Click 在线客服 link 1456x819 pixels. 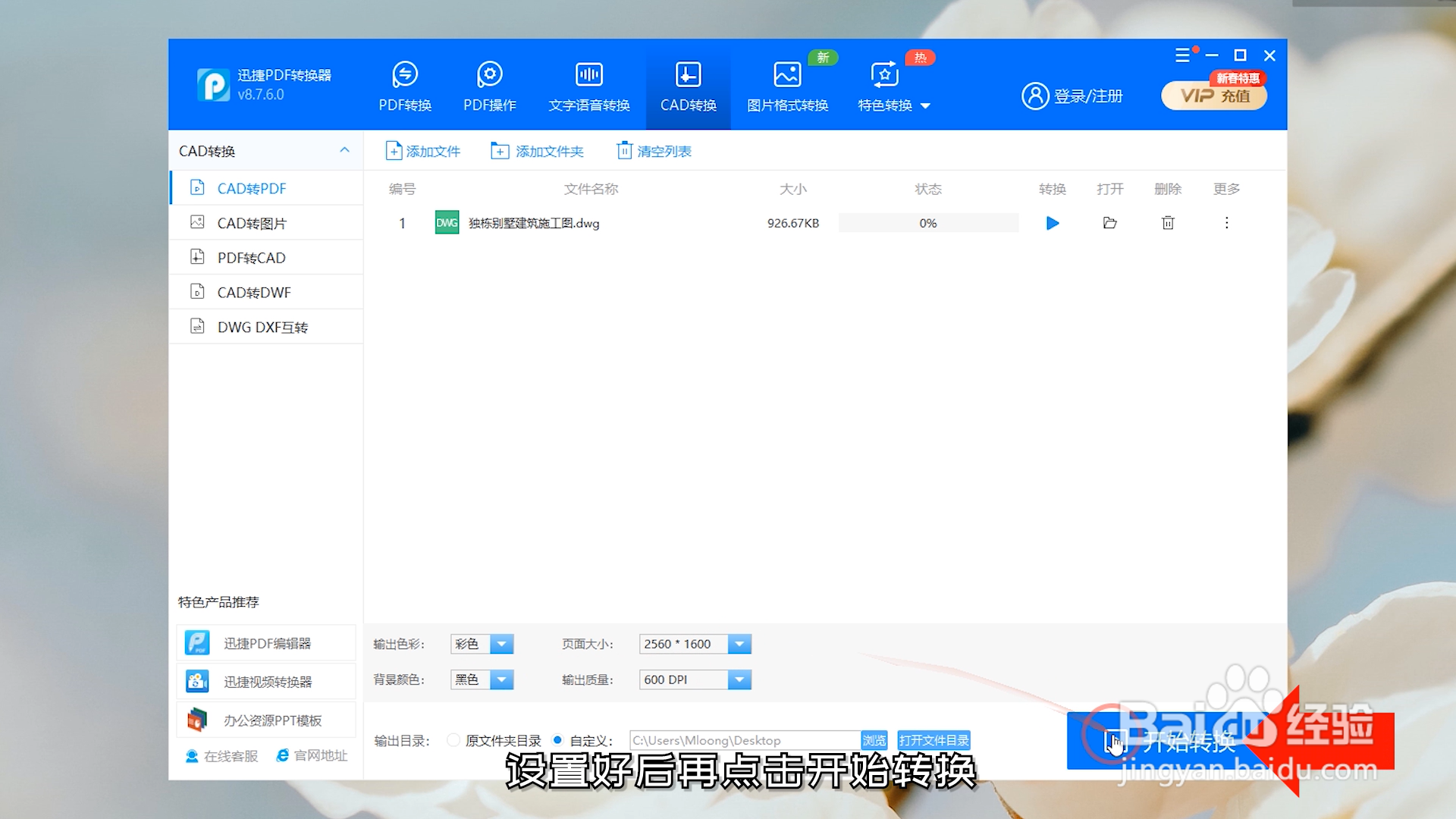click(222, 756)
